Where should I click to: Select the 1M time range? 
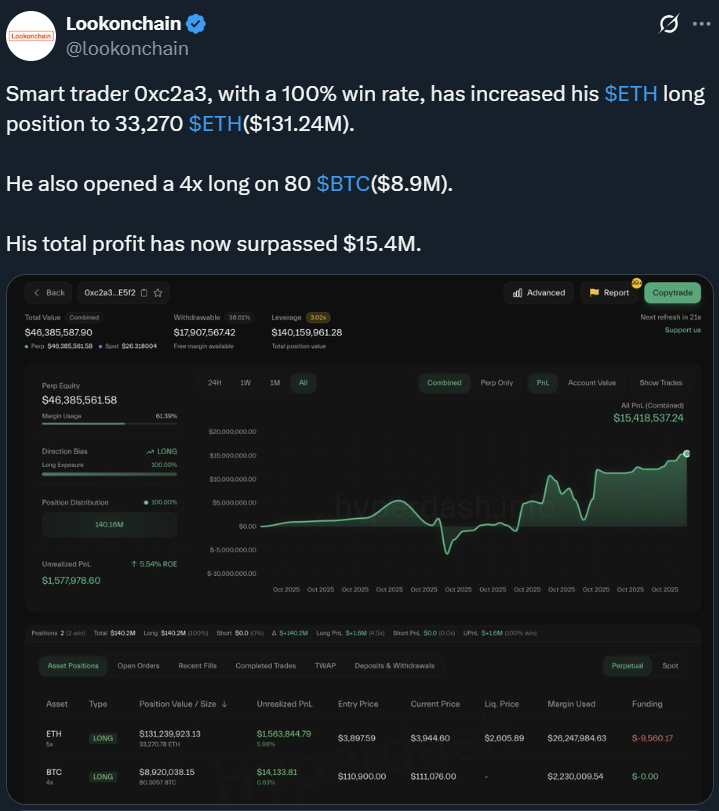click(274, 382)
